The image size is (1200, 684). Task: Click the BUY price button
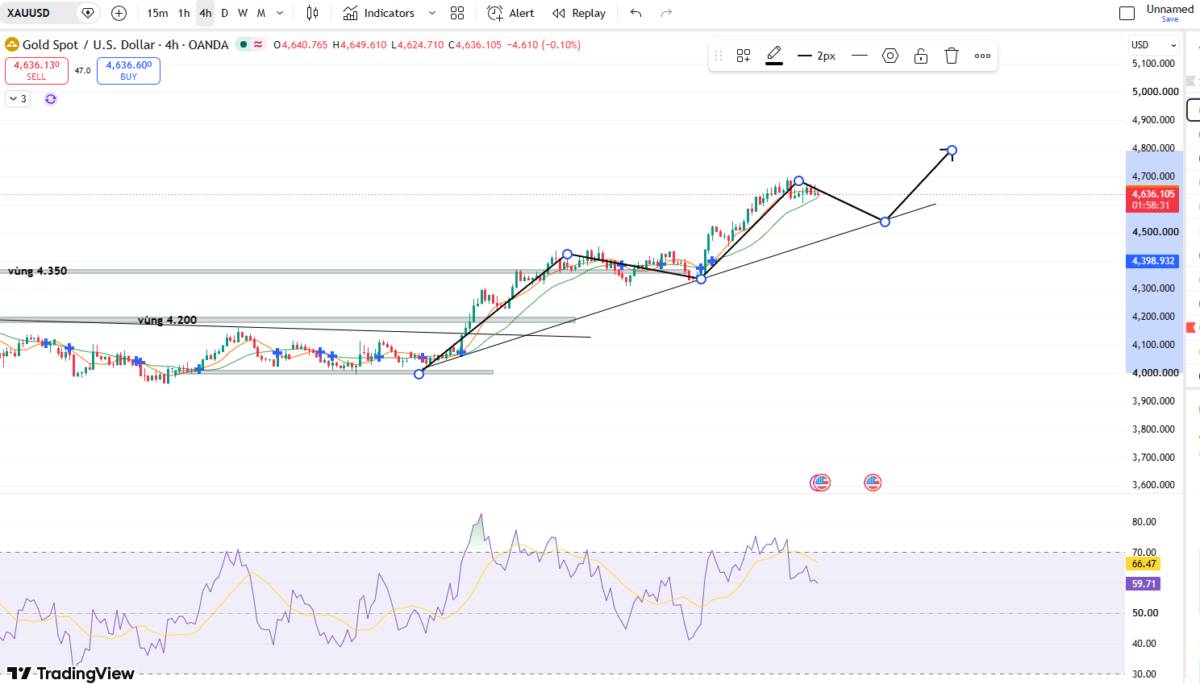128,70
